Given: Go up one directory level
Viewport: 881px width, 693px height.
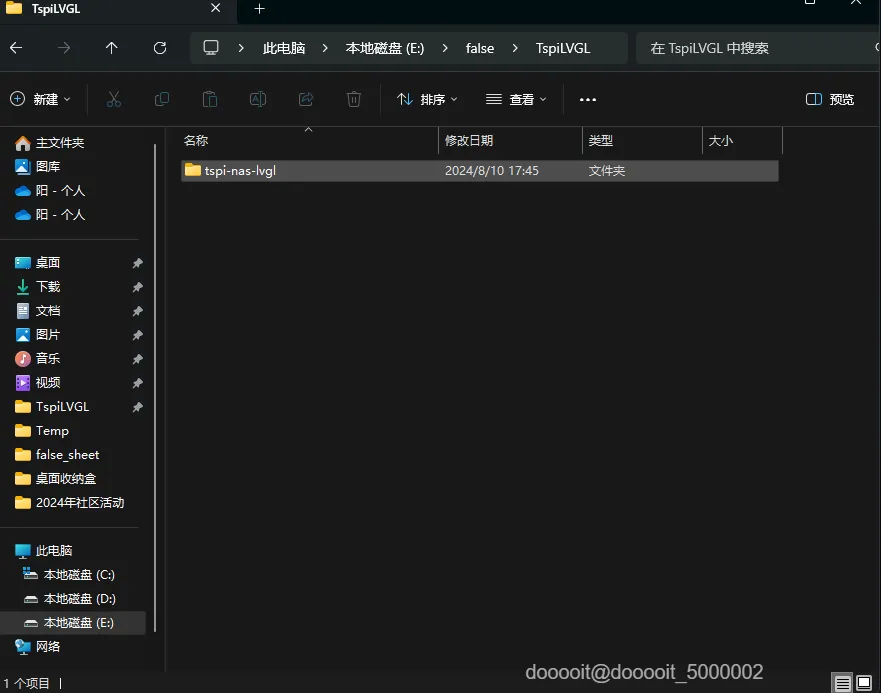Looking at the screenshot, I should pos(111,48).
